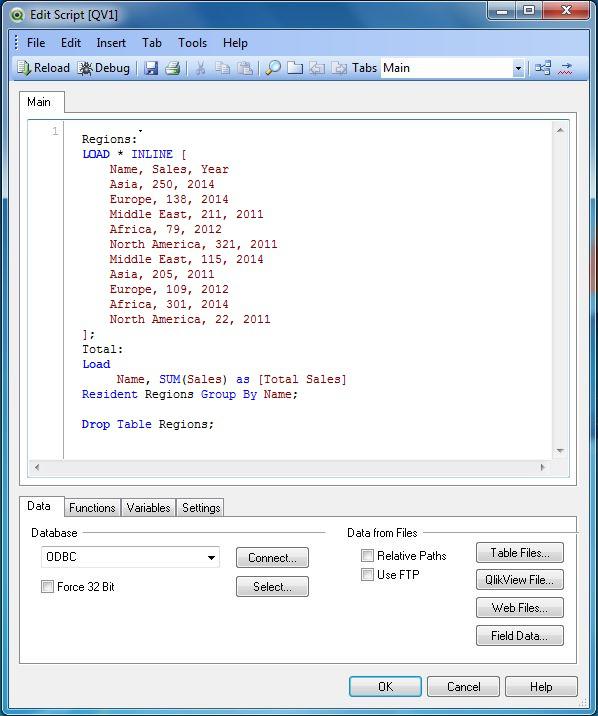Open the Edit menu
Image resolution: width=598 pixels, height=716 pixels.
click(x=71, y=43)
